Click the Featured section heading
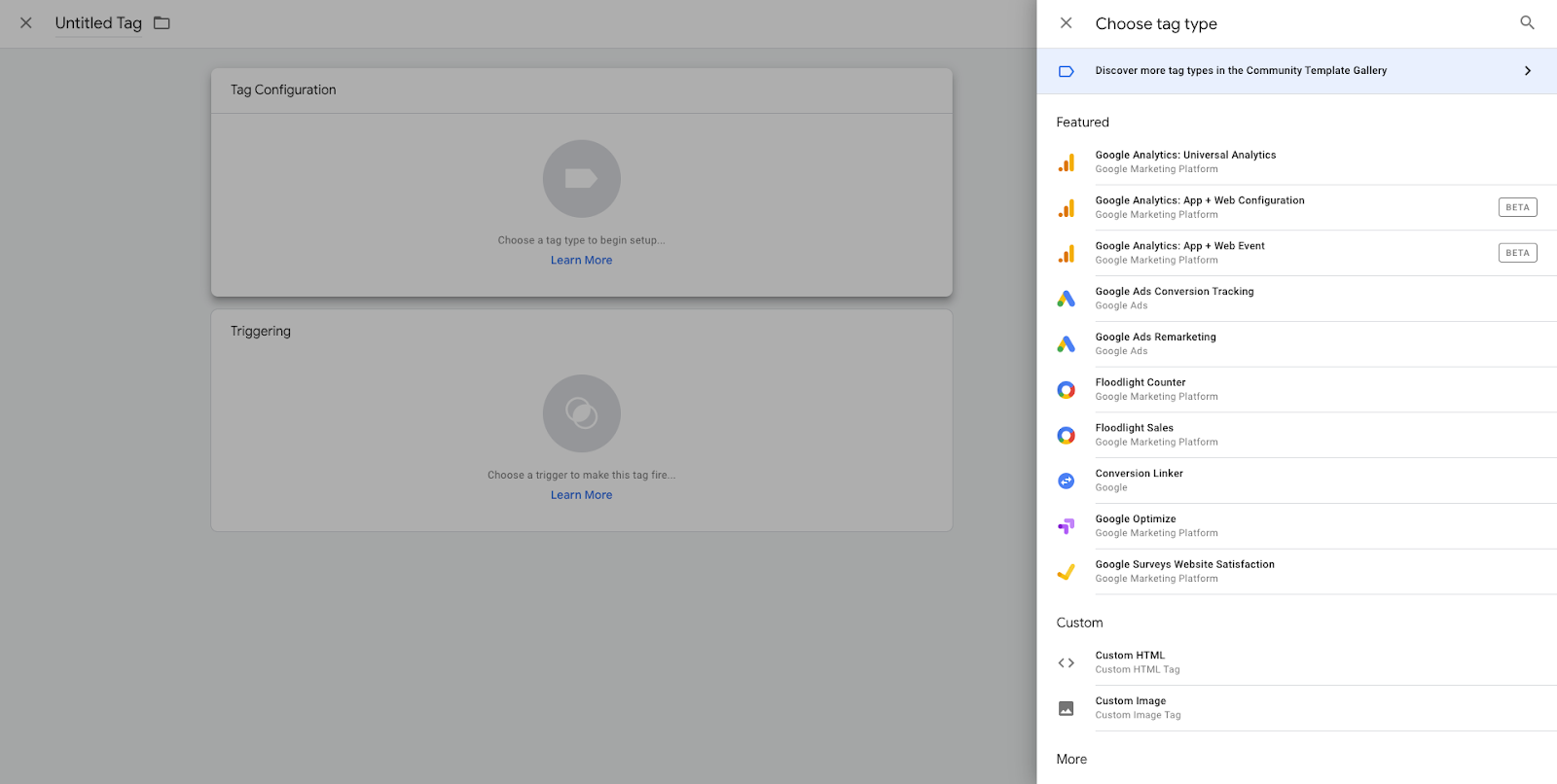This screenshot has width=1557, height=784. tap(1083, 123)
